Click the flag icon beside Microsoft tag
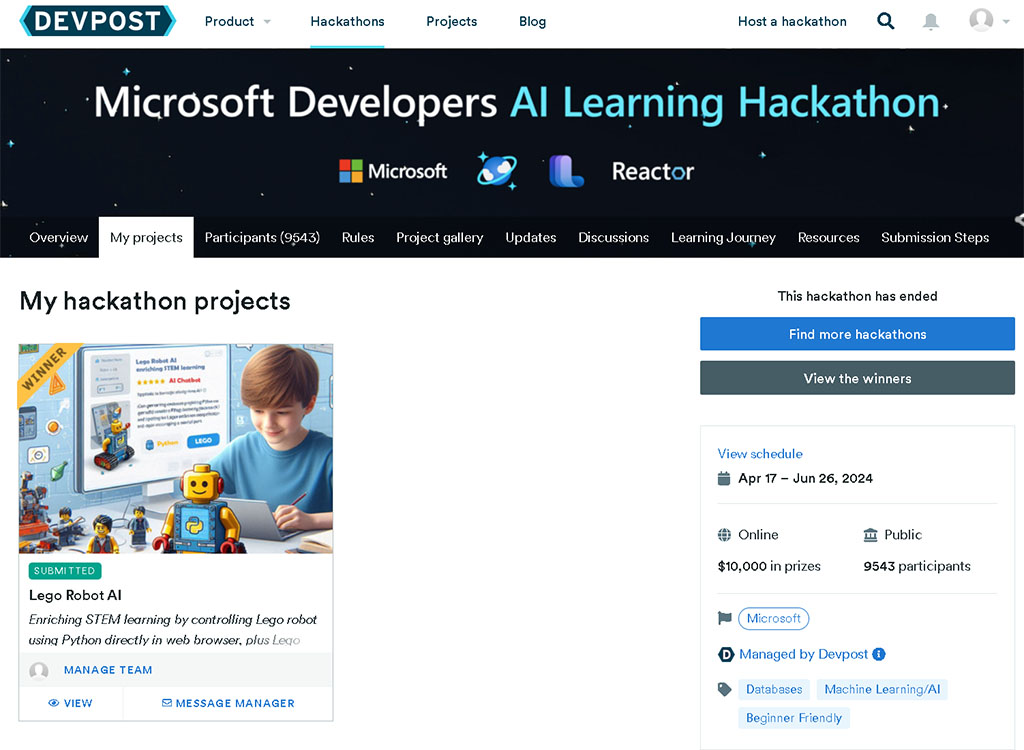Screen dimensions: 1024x750 coord(724,618)
